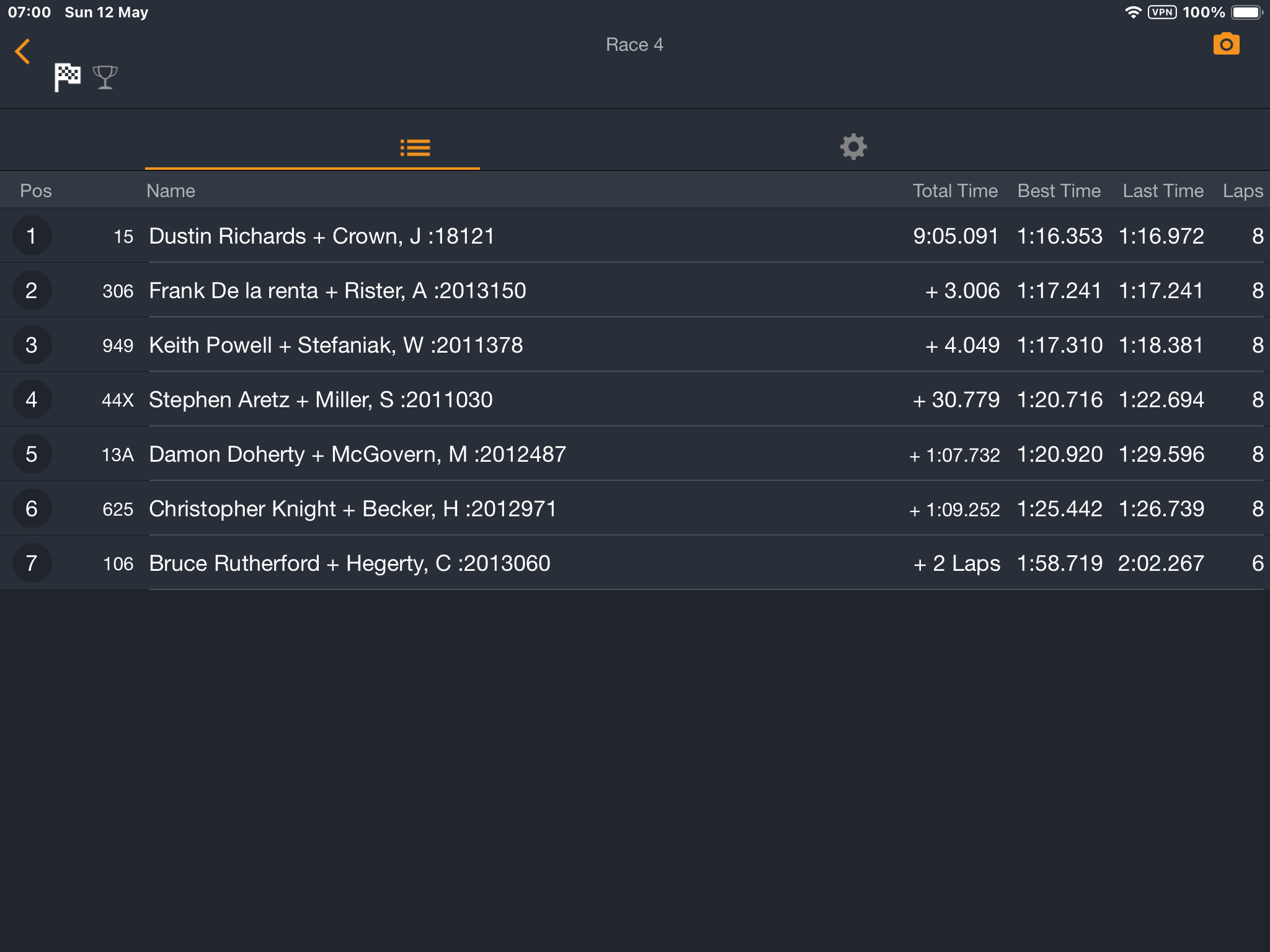Open the trophy standings icon
This screenshot has height=952, width=1270.
[105, 77]
